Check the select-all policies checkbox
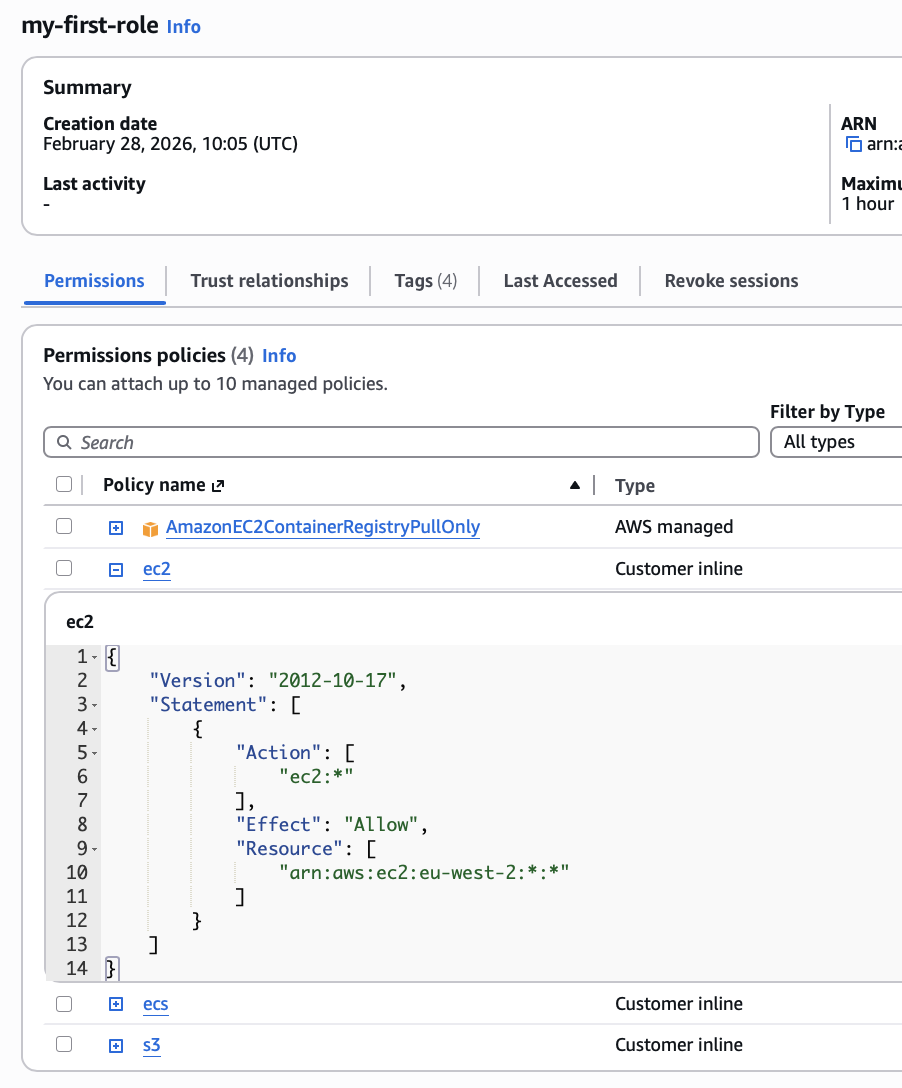902x1088 pixels. coord(64,485)
